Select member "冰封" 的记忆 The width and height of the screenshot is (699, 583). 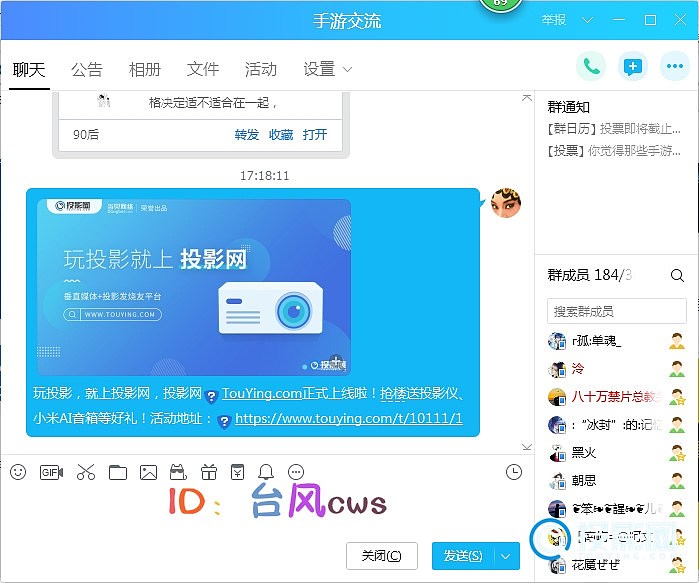pyautogui.click(x=617, y=425)
